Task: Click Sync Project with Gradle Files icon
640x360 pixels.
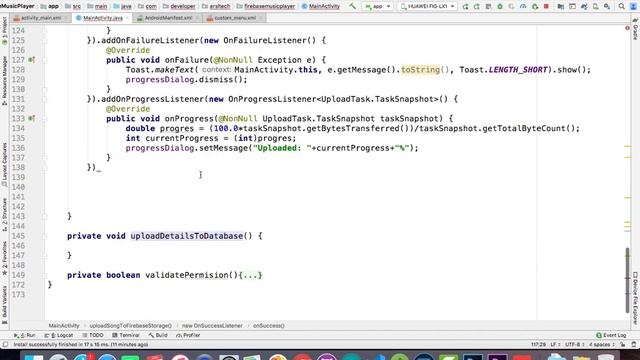Action: [x=584, y=7]
